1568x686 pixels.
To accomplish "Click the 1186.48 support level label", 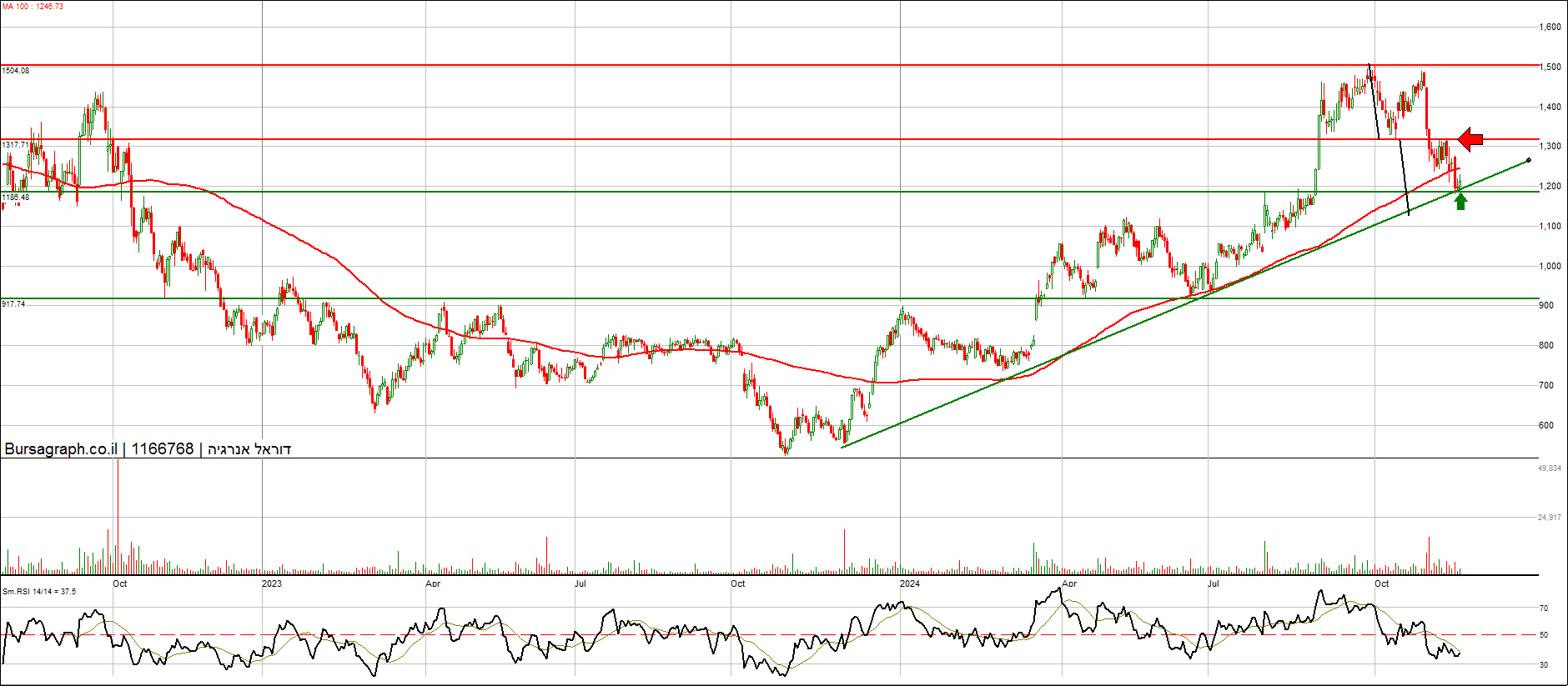I will pyautogui.click(x=16, y=198).
